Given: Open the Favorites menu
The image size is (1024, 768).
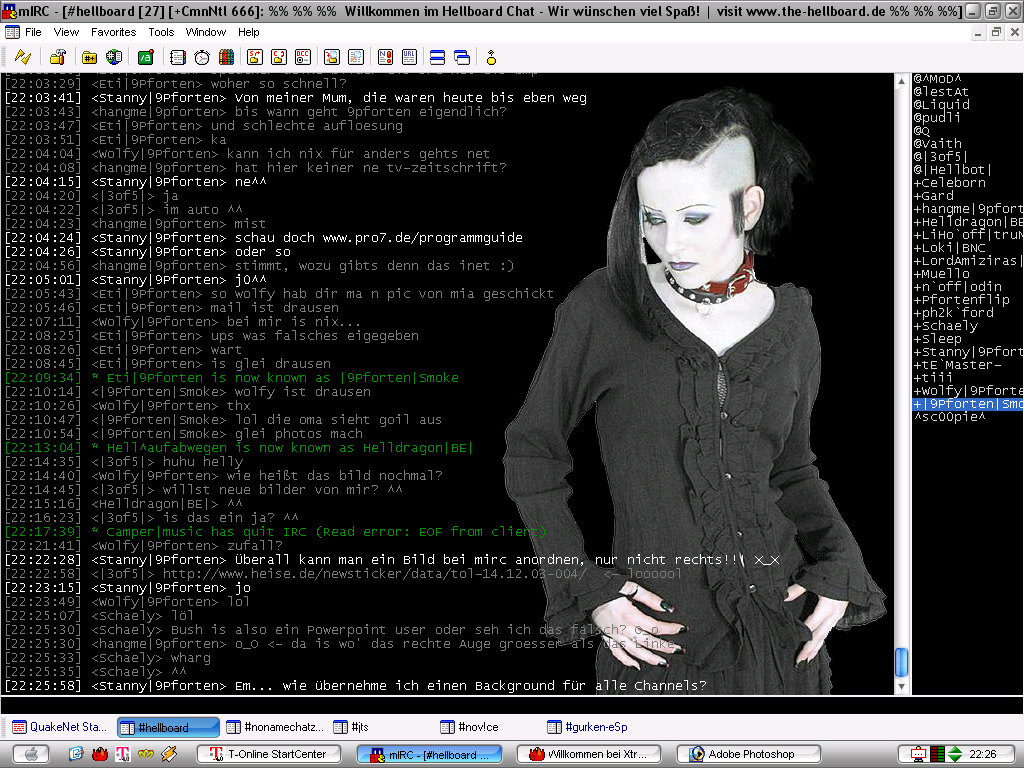Looking at the screenshot, I should (113, 32).
